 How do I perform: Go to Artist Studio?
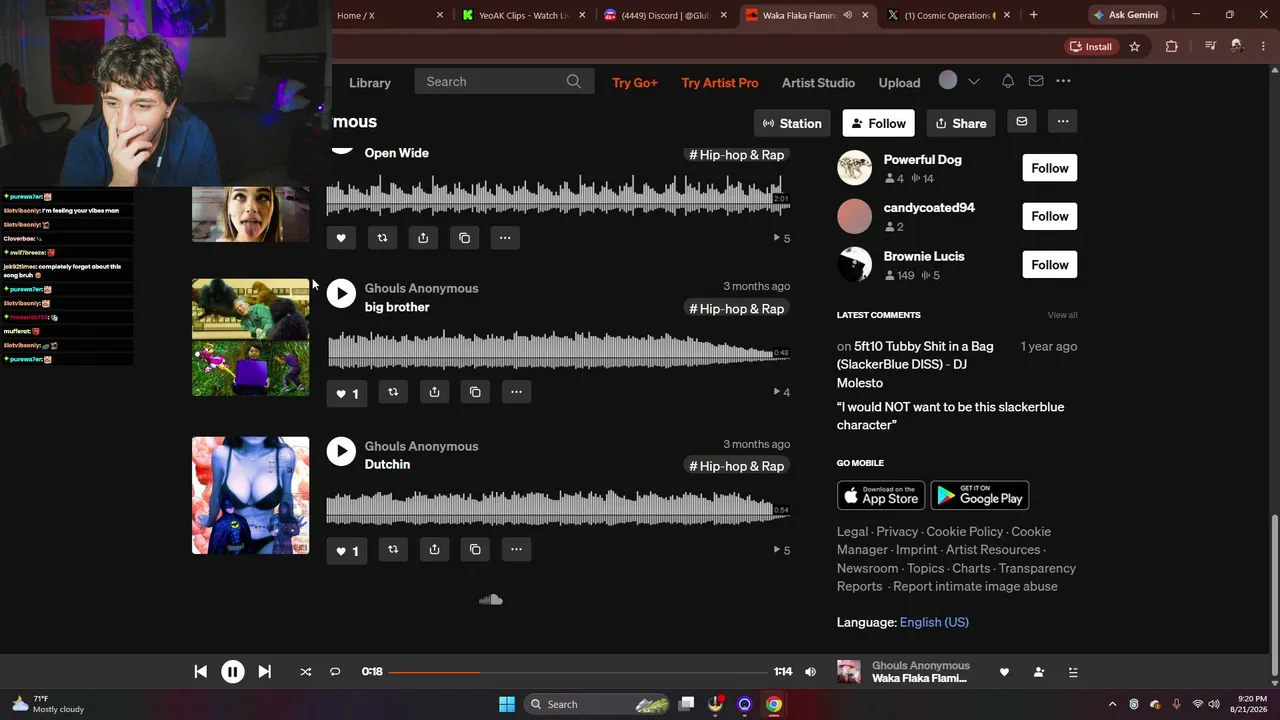click(818, 83)
